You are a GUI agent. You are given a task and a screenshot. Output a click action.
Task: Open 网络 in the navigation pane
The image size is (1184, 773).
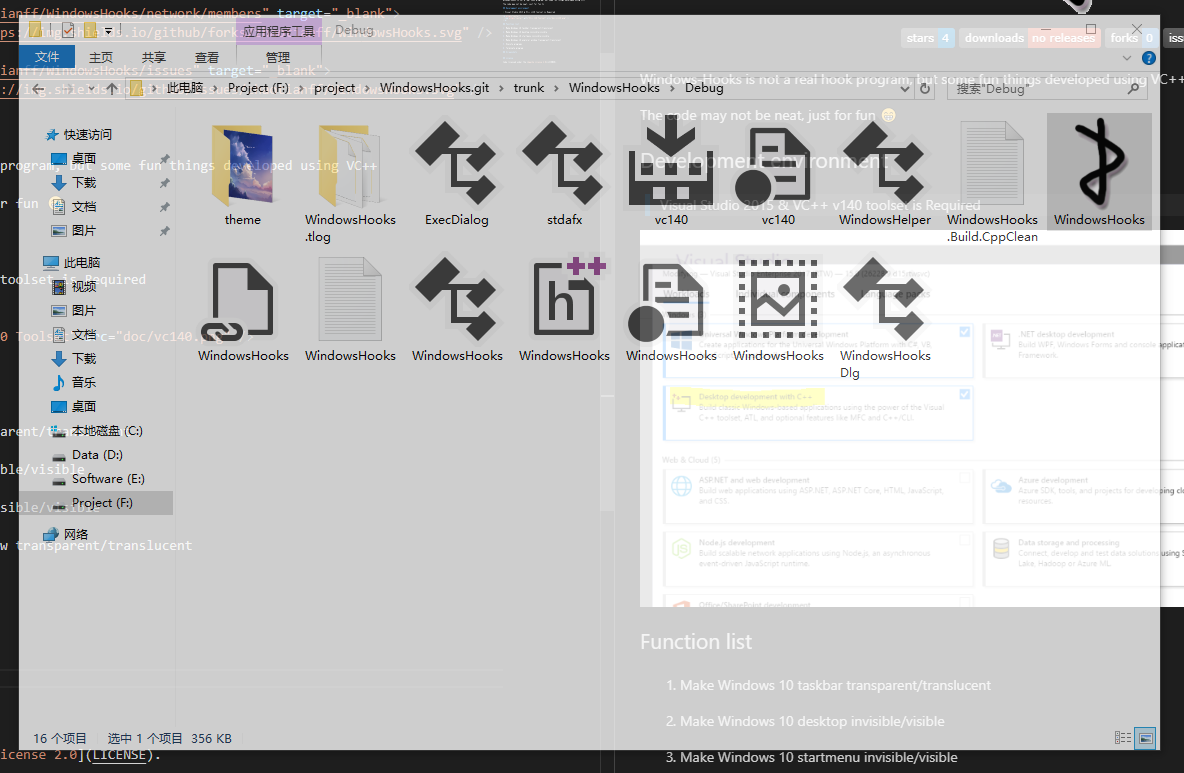[76, 534]
